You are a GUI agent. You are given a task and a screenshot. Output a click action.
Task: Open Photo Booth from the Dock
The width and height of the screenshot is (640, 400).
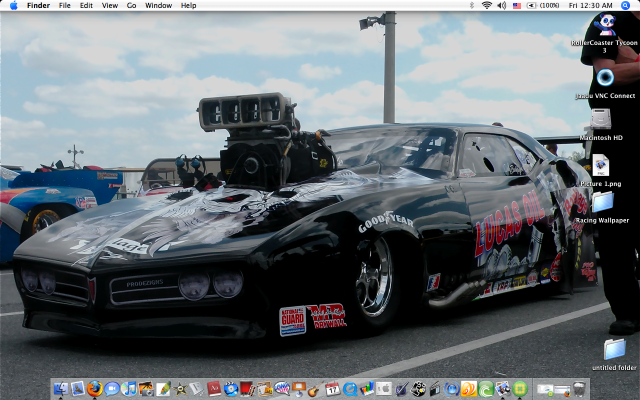[x=248, y=389]
